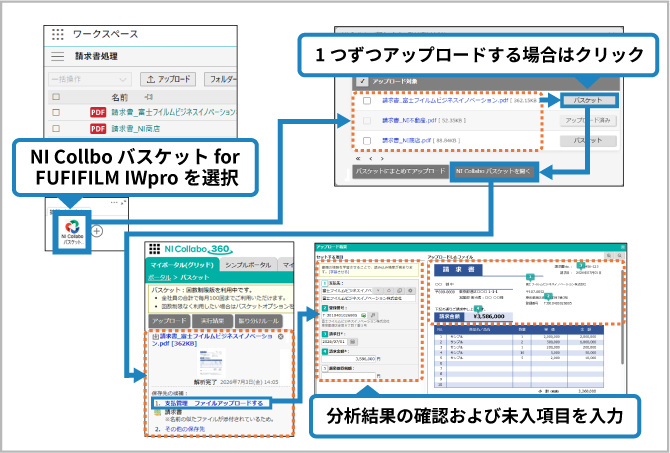
Task: Click the 名前 column header
Action: point(120,97)
